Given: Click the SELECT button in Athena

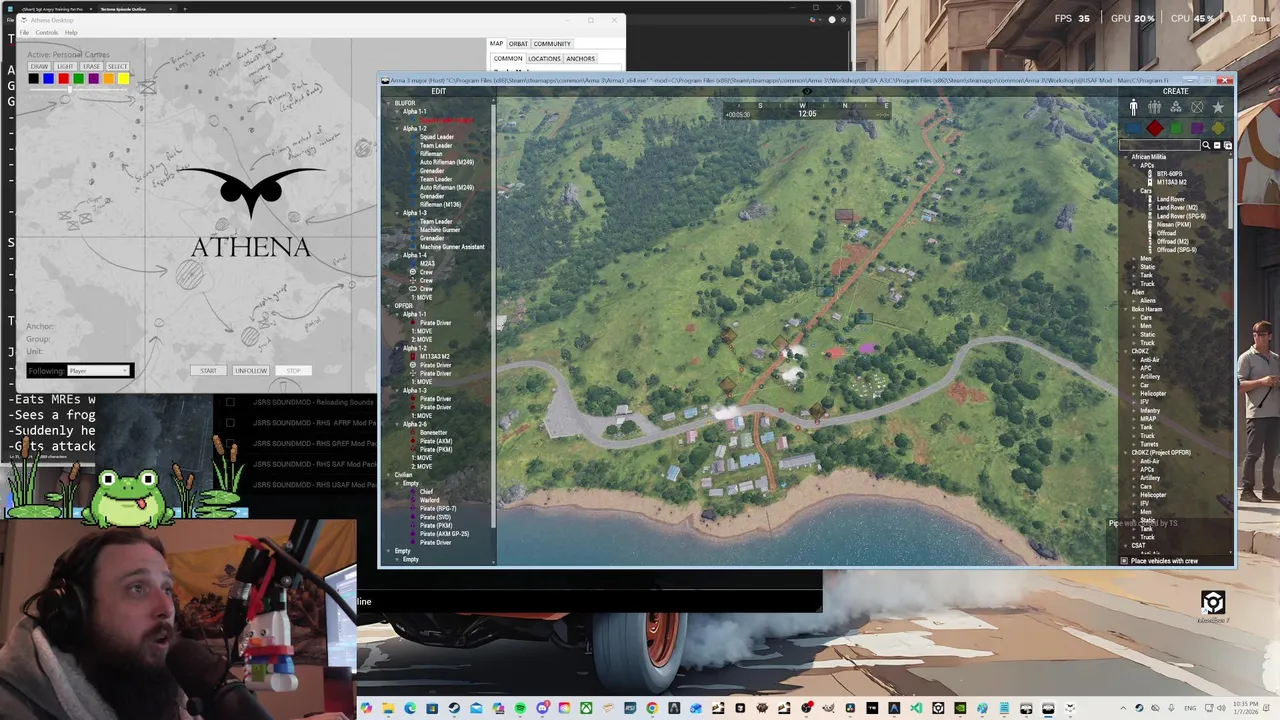Looking at the screenshot, I should coord(117,67).
